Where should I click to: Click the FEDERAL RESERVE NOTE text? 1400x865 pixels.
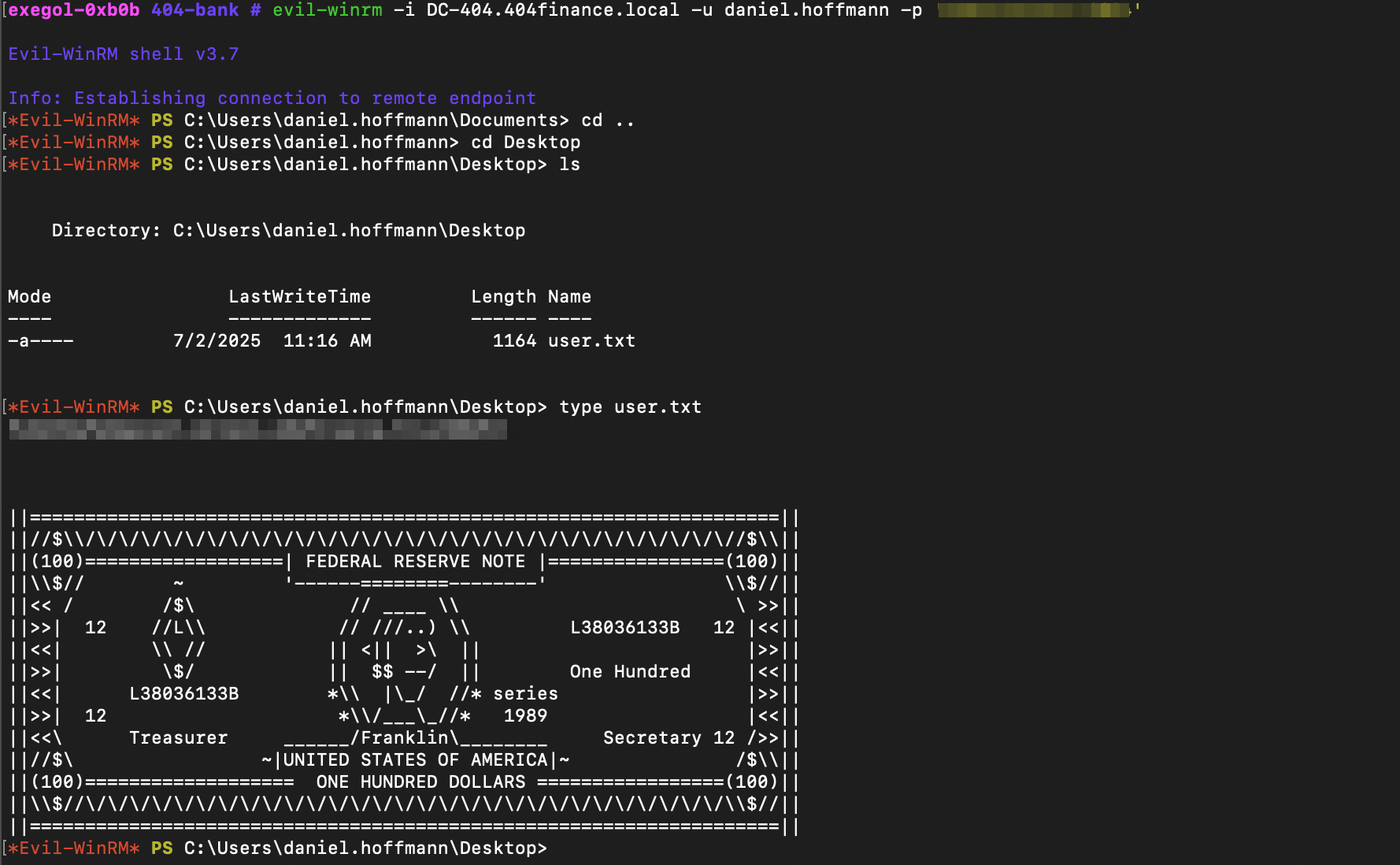(x=415, y=562)
